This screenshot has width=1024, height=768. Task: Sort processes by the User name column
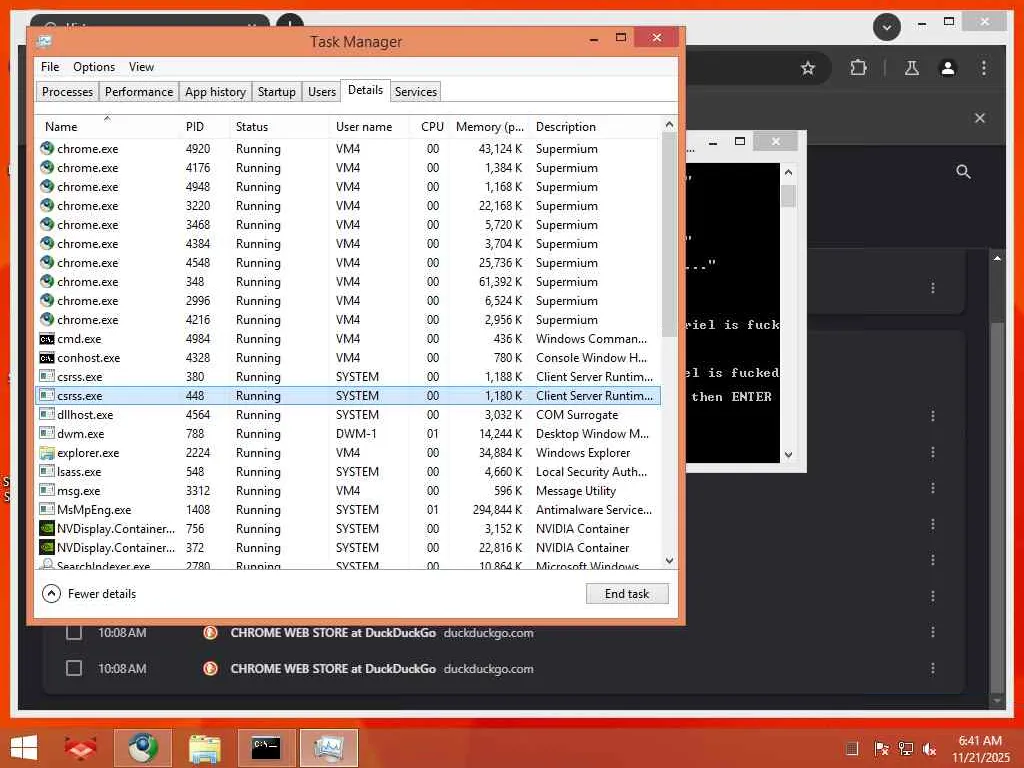pos(364,127)
